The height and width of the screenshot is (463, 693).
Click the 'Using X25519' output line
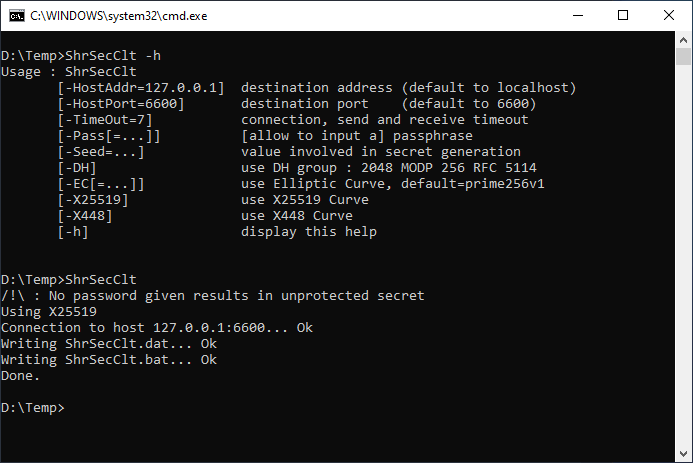click(49, 311)
